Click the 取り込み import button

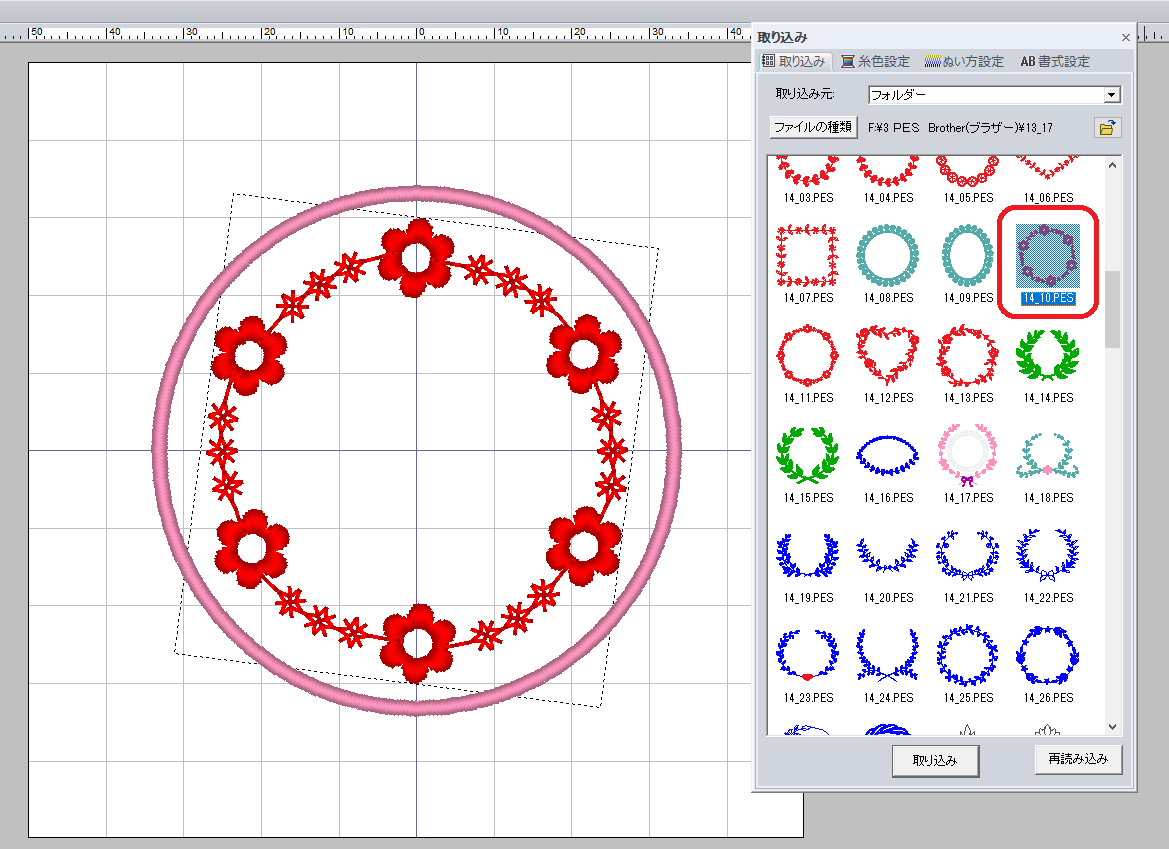pyautogui.click(x=935, y=761)
